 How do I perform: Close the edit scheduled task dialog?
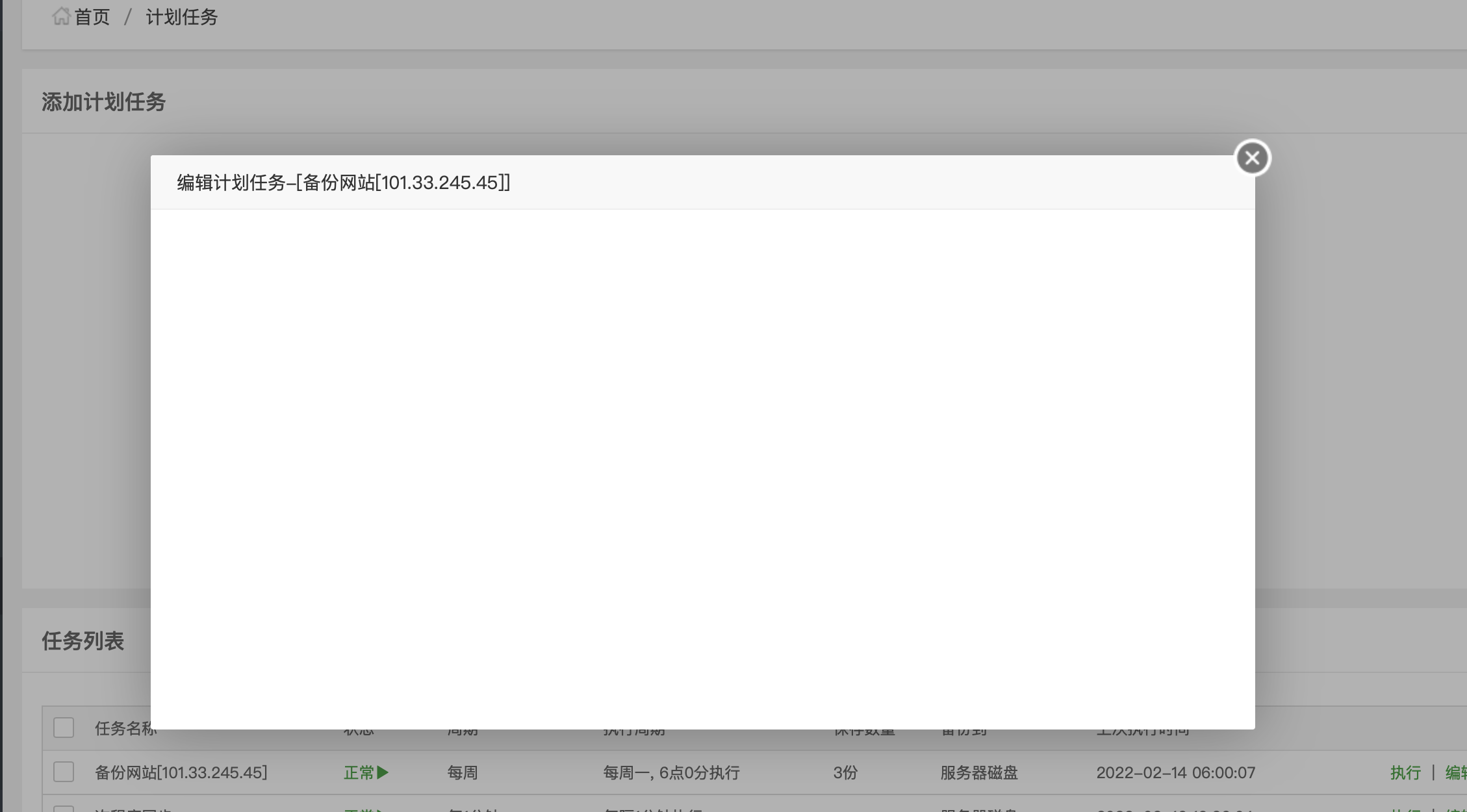1252,158
